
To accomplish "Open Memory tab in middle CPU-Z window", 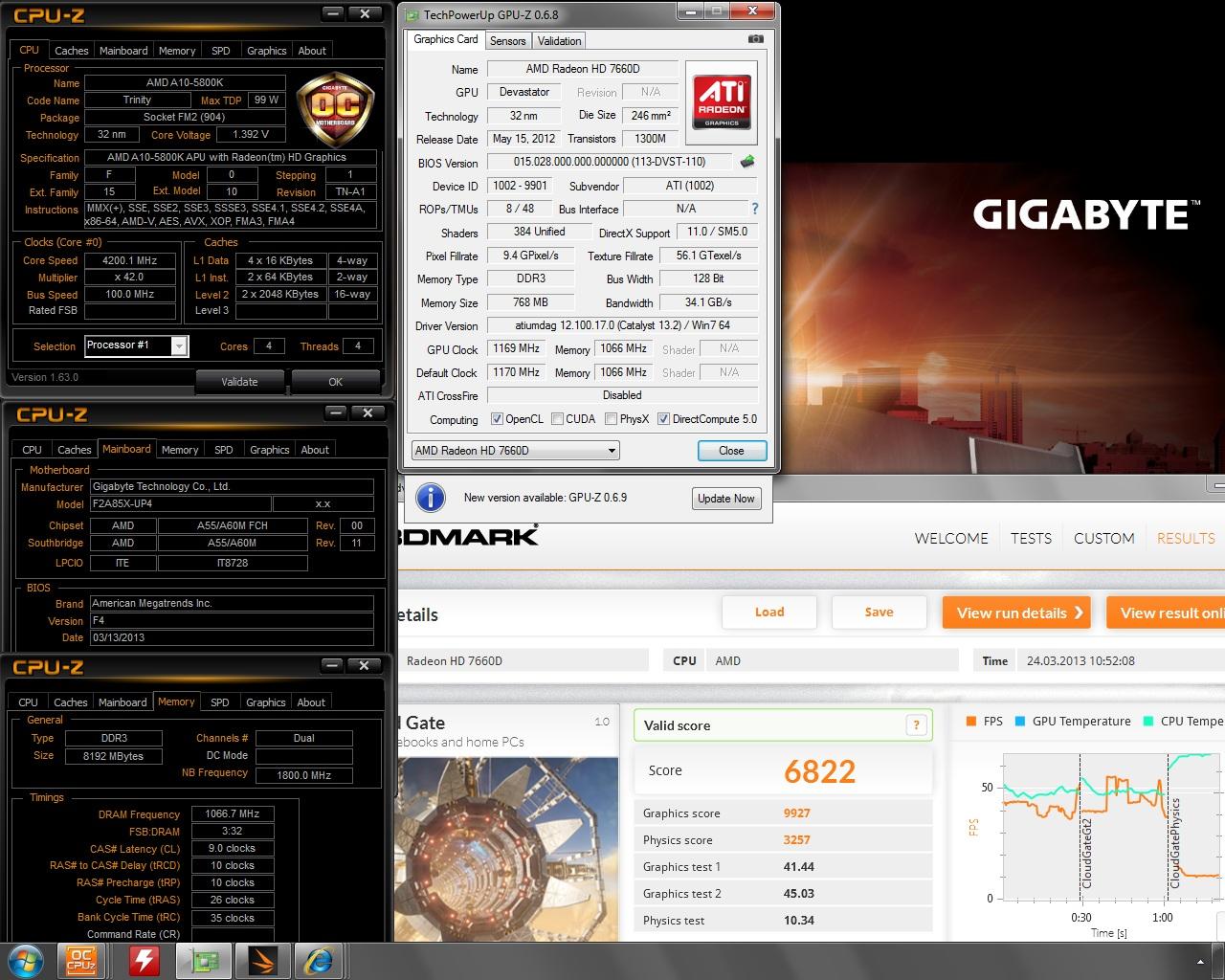I will pos(180,450).
